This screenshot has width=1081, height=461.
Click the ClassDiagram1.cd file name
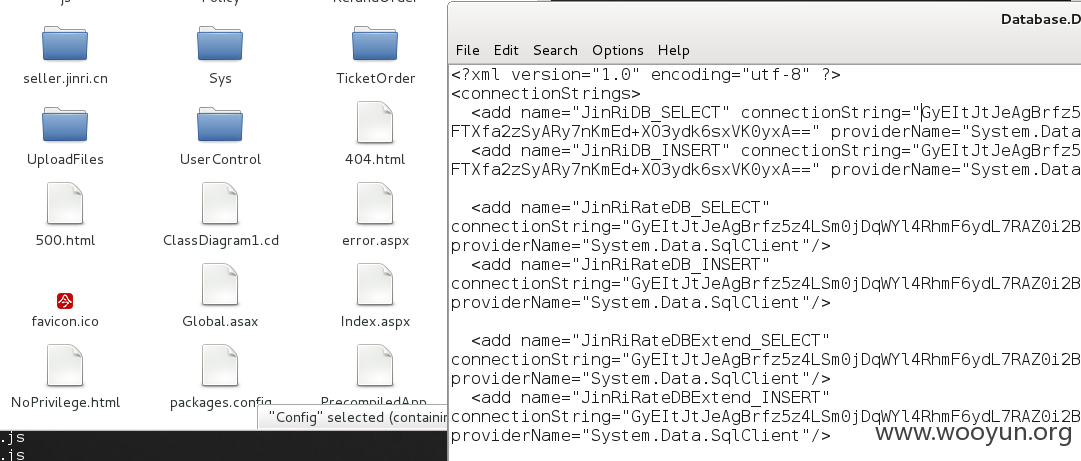(x=221, y=240)
